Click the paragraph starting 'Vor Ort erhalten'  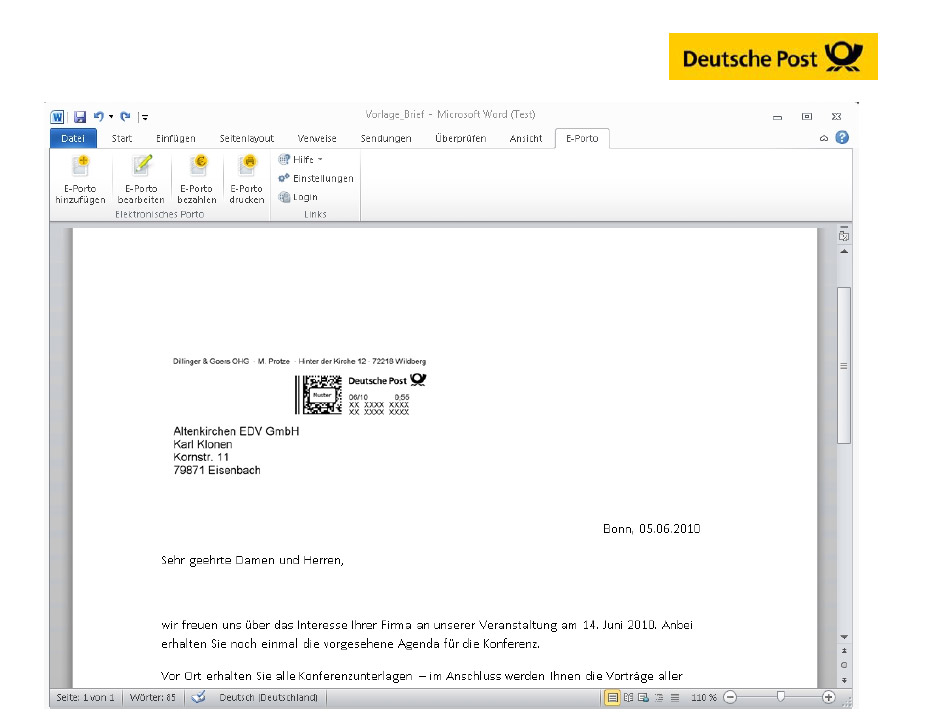[422, 676]
